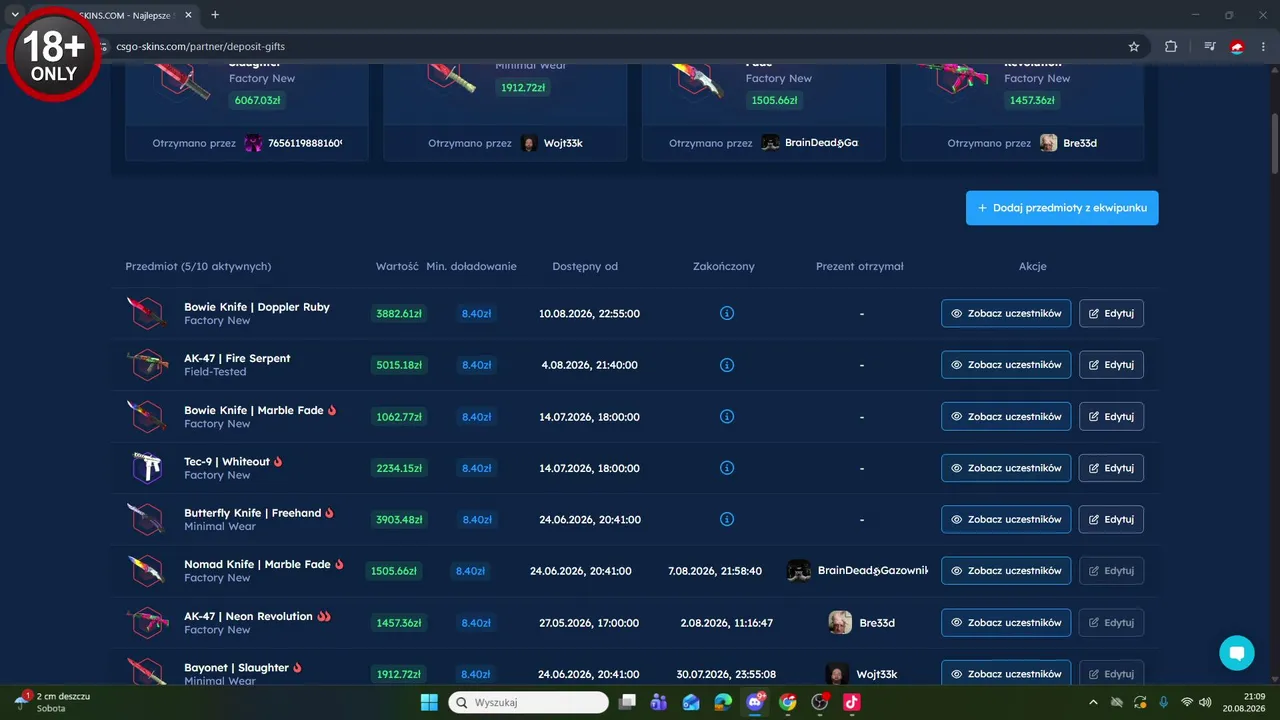Edit the AK-47 Fire Serpent gift
The height and width of the screenshot is (720, 1280).
[1111, 365]
